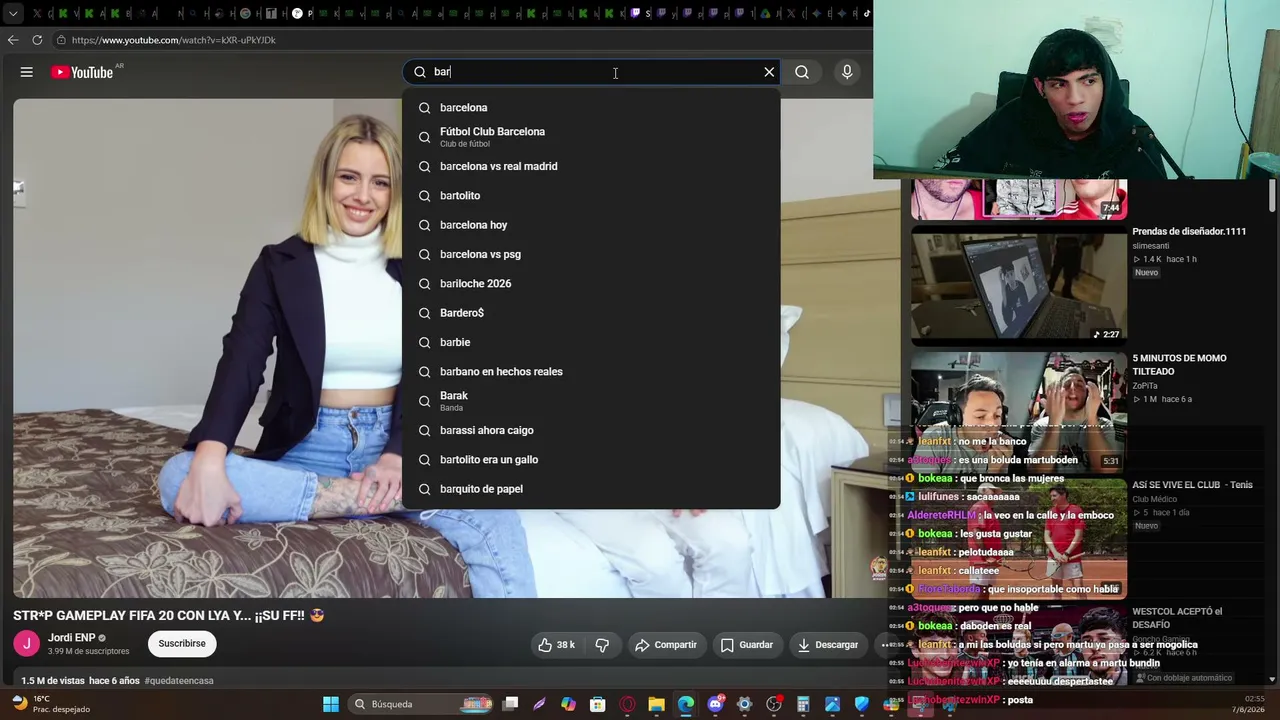This screenshot has height=720, width=1280.
Task: Open the YouTube guide hamburger menu
Action: point(27,72)
